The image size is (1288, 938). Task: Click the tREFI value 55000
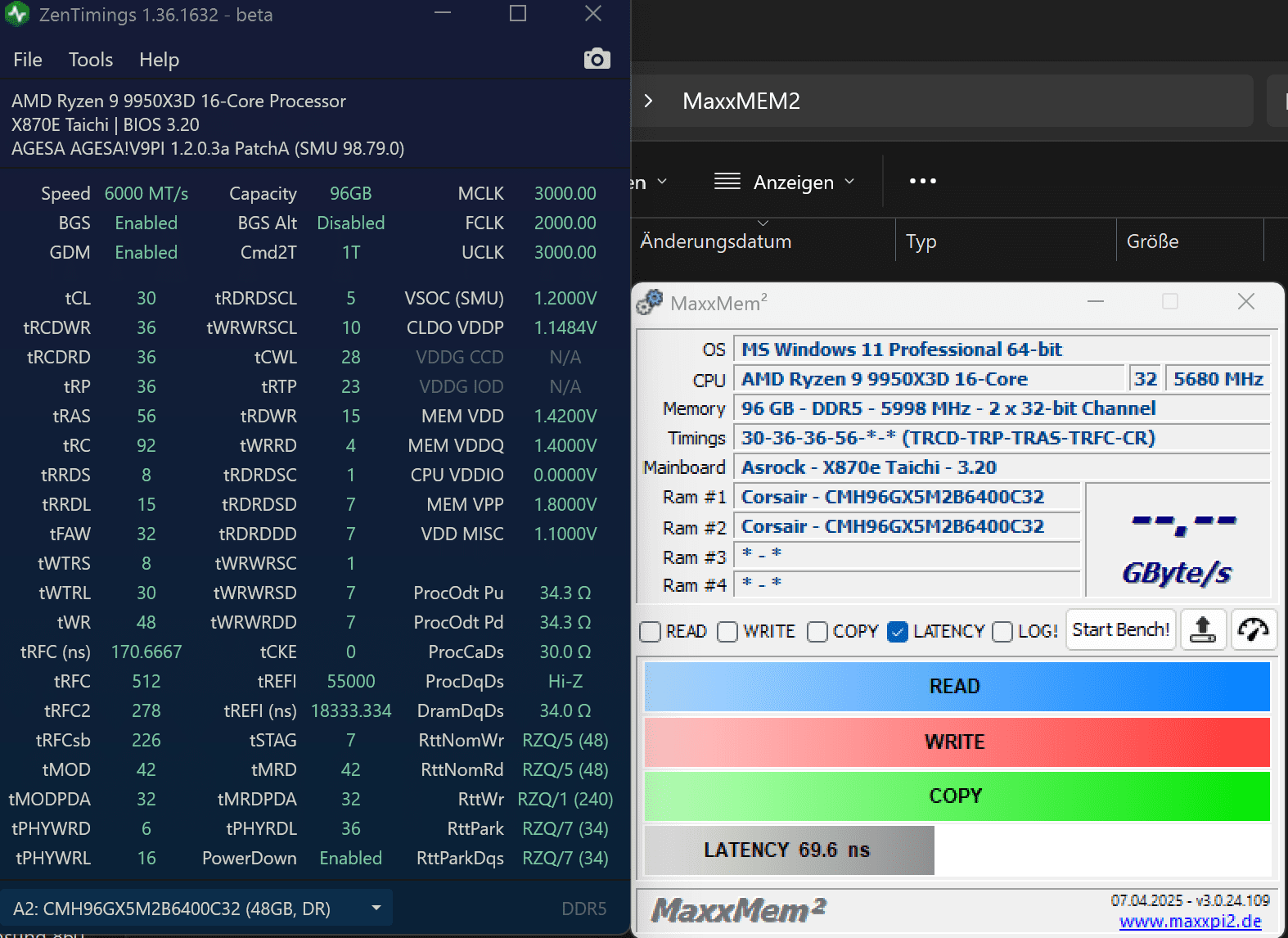tap(351, 681)
